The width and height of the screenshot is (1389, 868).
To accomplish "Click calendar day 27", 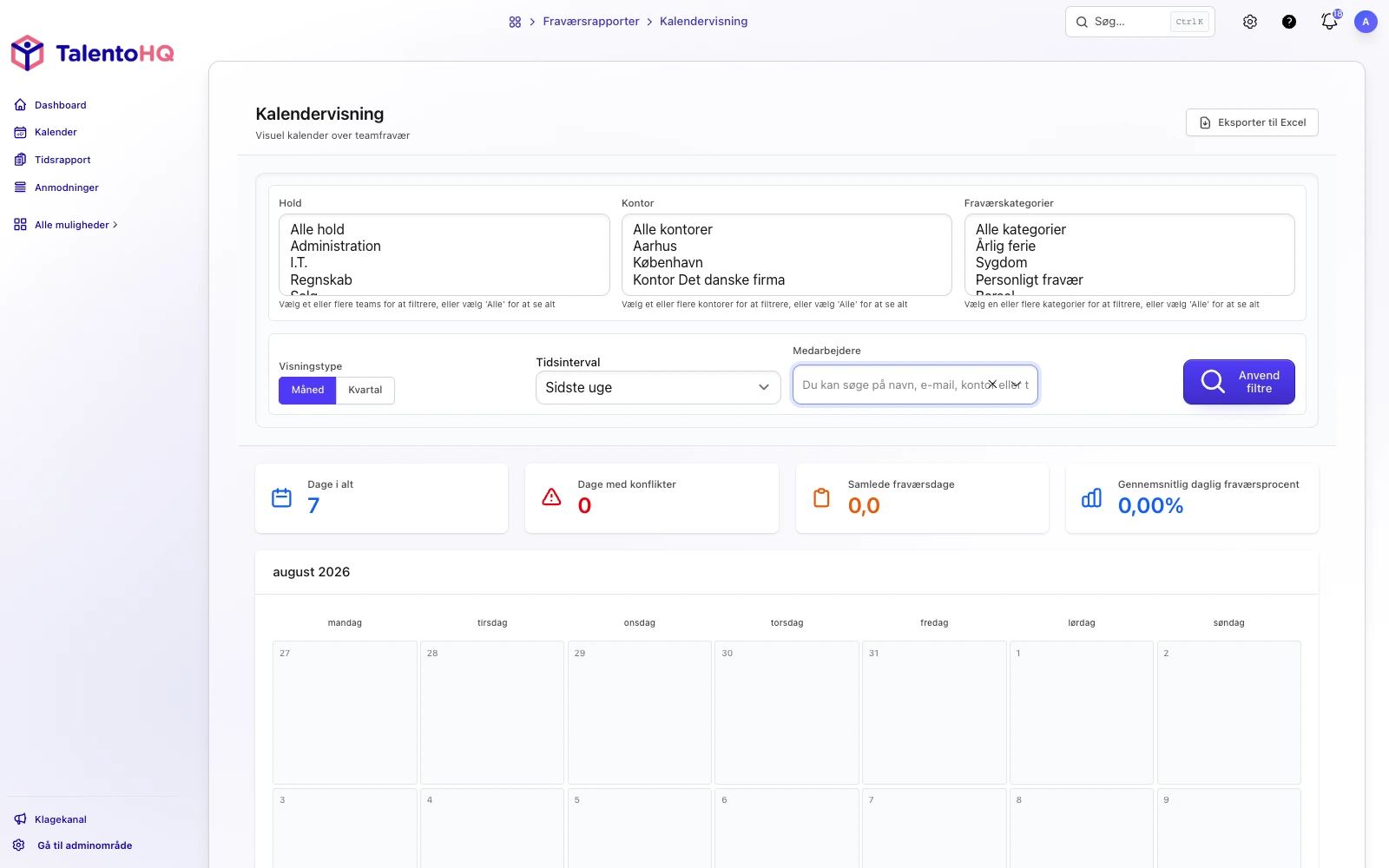I will coord(345,713).
